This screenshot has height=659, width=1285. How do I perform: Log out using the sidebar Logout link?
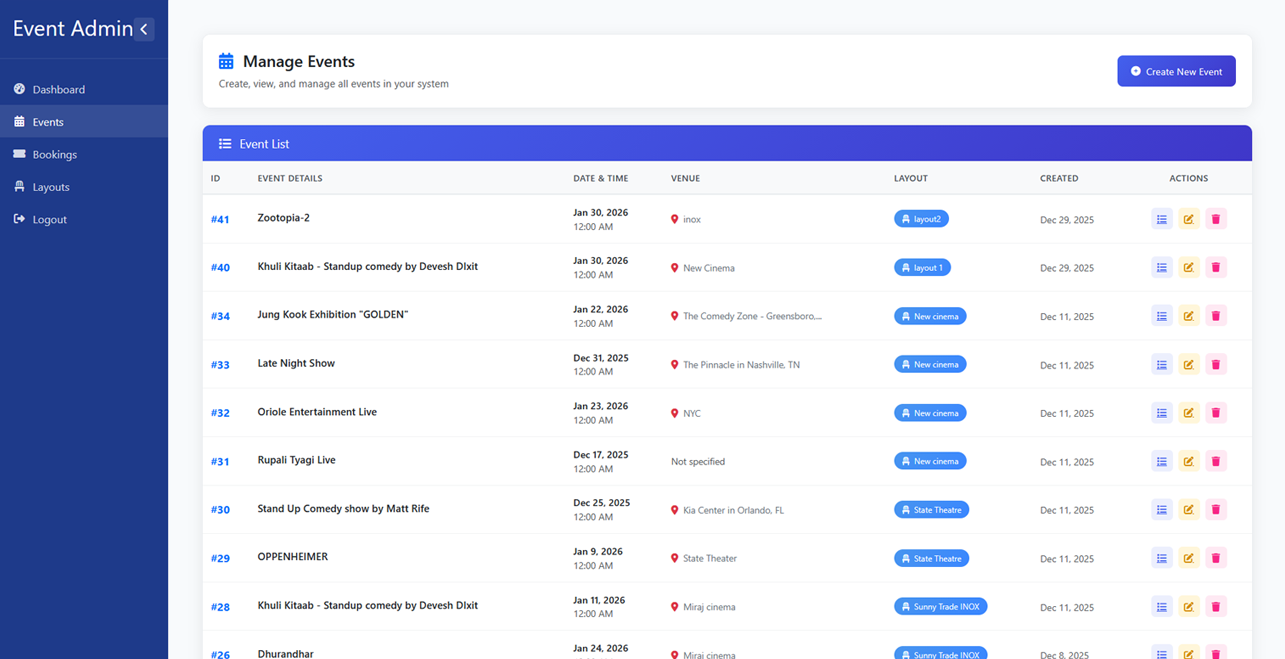pos(49,219)
